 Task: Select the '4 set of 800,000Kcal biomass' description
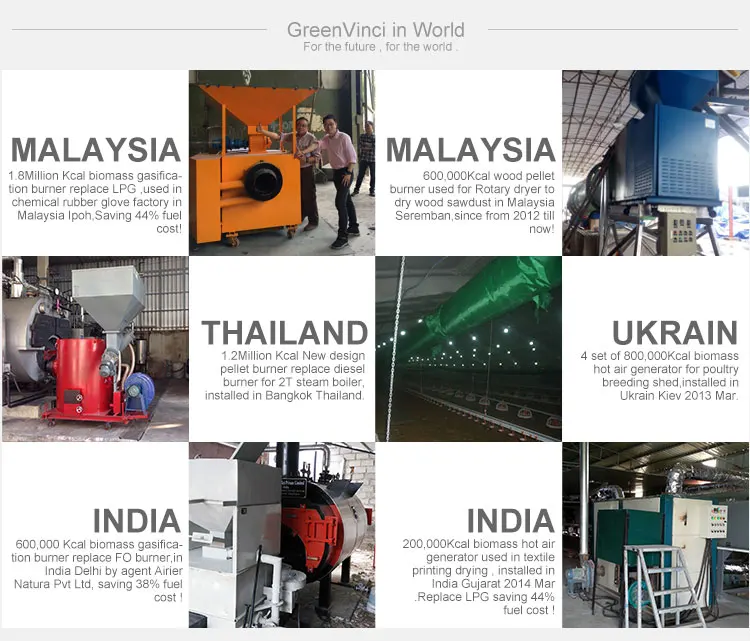[x=660, y=376]
